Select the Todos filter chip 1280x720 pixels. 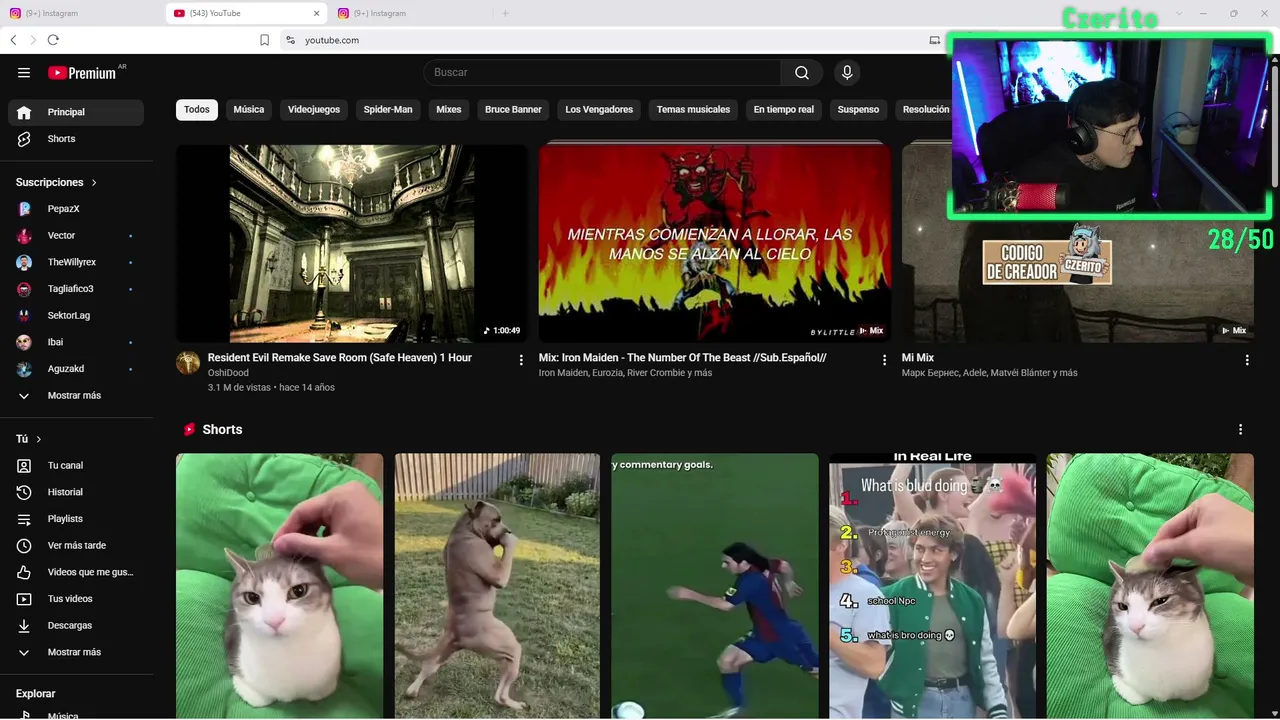pyautogui.click(x=197, y=110)
